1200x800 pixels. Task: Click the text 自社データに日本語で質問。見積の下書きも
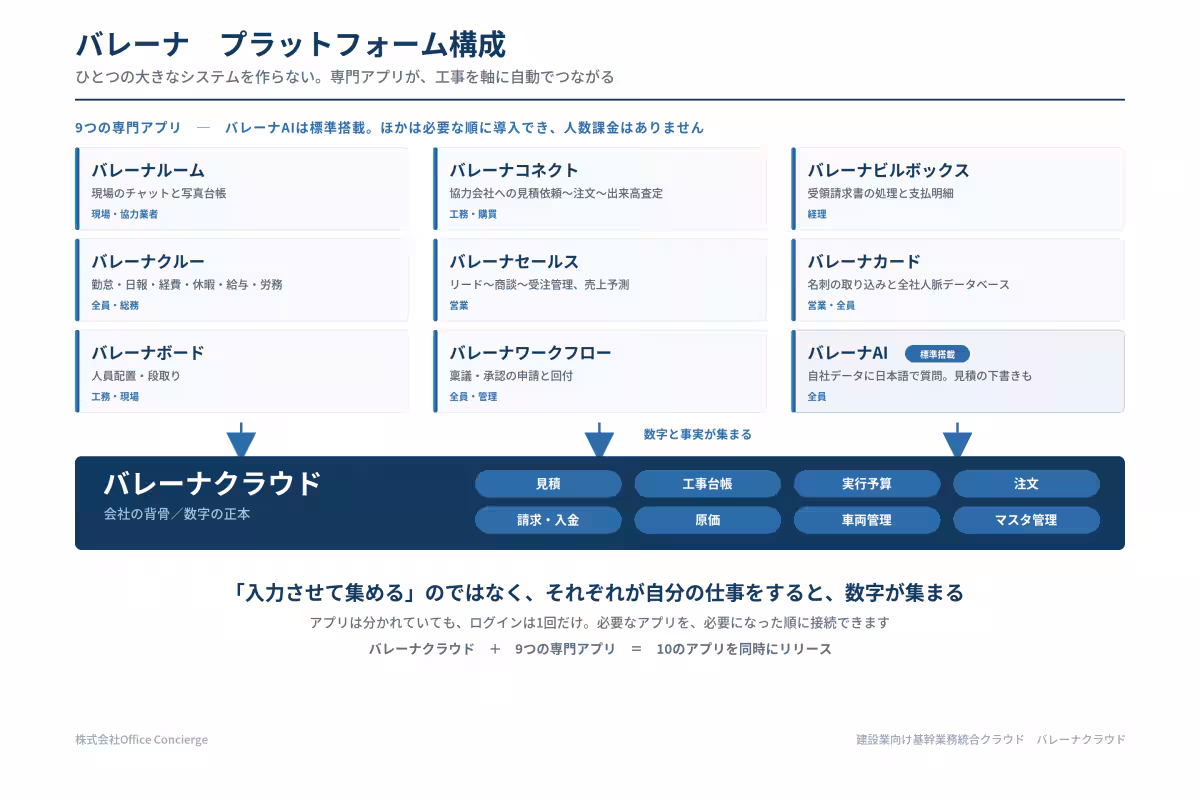[919, 376]
